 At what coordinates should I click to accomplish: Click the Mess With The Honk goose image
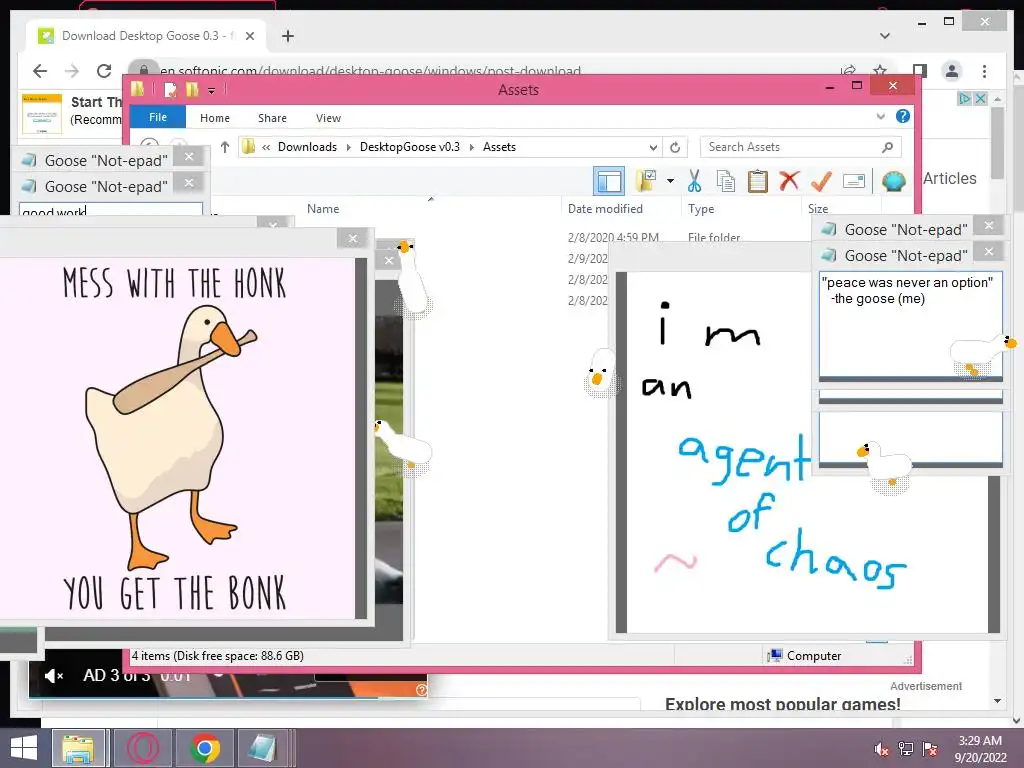[x=178, y=438]
